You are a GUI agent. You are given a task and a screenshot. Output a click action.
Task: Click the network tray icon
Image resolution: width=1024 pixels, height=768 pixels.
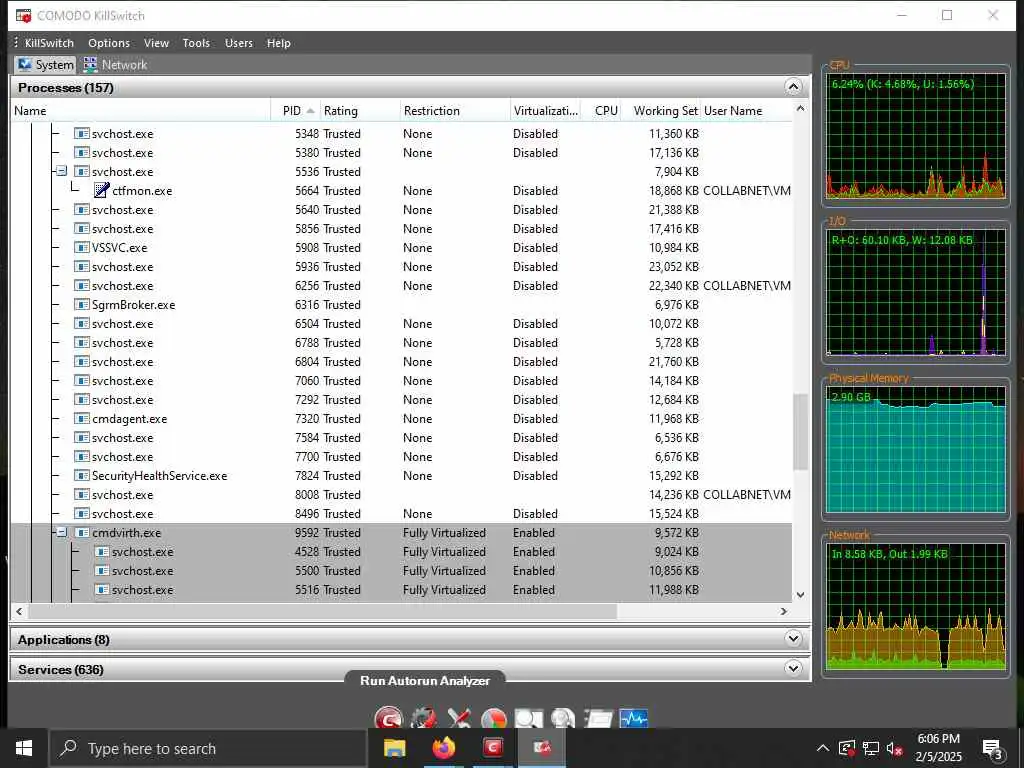coord(871,748)
